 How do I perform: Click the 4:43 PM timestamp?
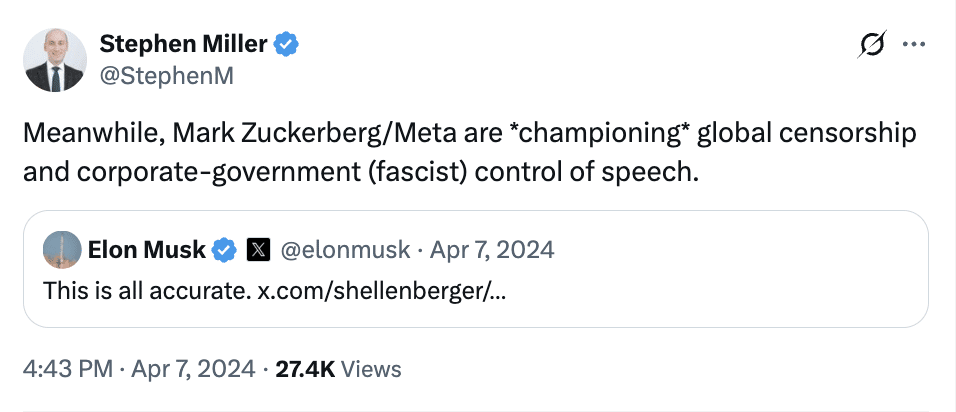67,369
